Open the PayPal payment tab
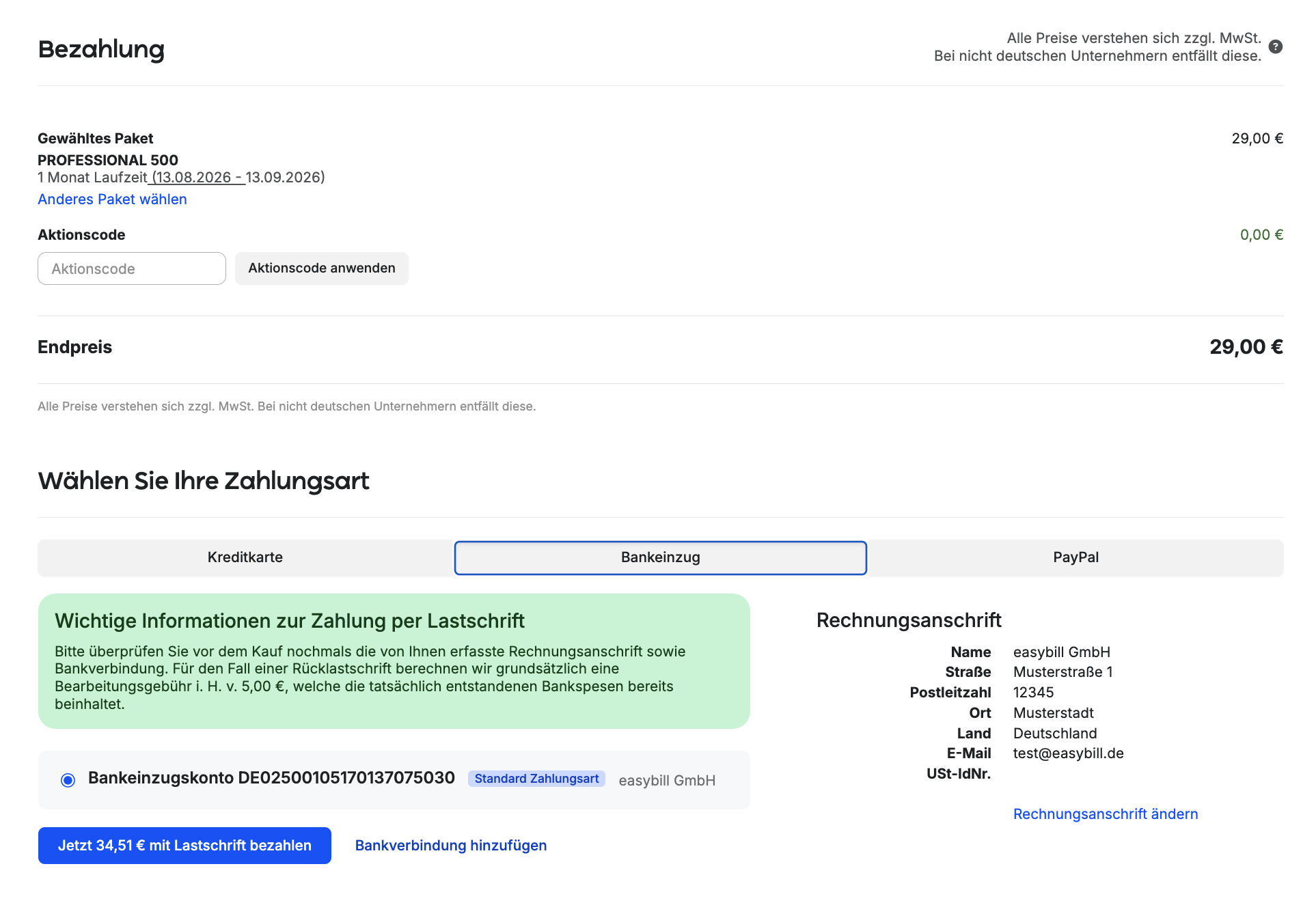The height and width of the screenshot is (903, 1316). tap(1075, 557)
